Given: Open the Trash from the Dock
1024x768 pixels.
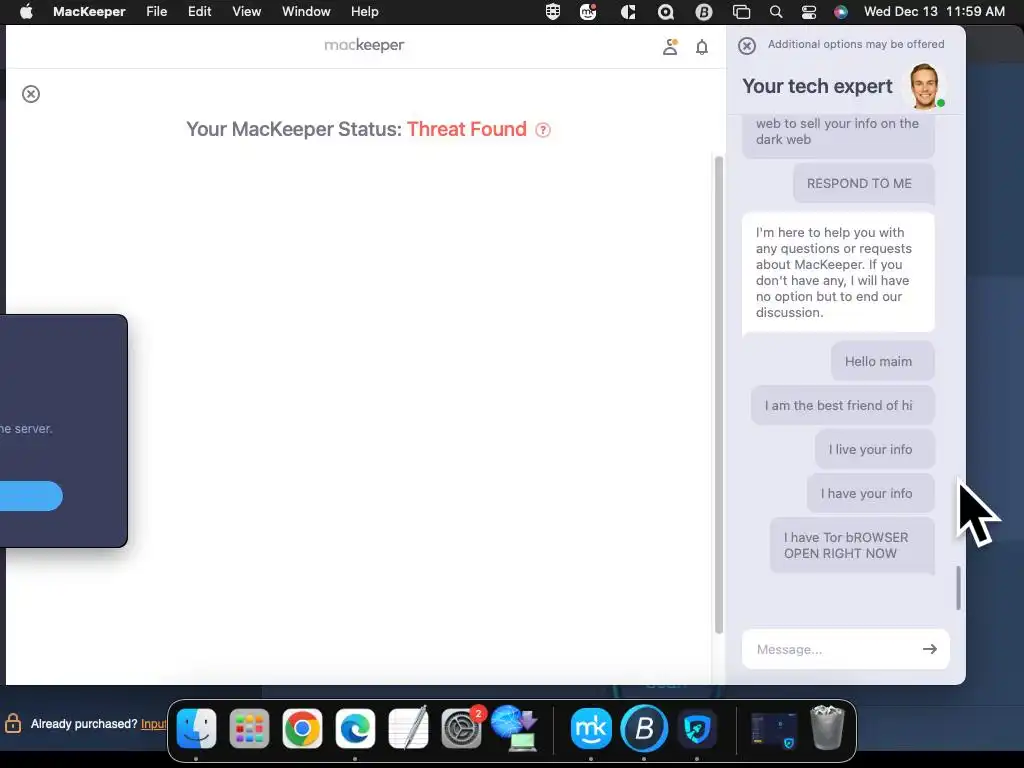Looking at the screenshot, I should point(827,728).
